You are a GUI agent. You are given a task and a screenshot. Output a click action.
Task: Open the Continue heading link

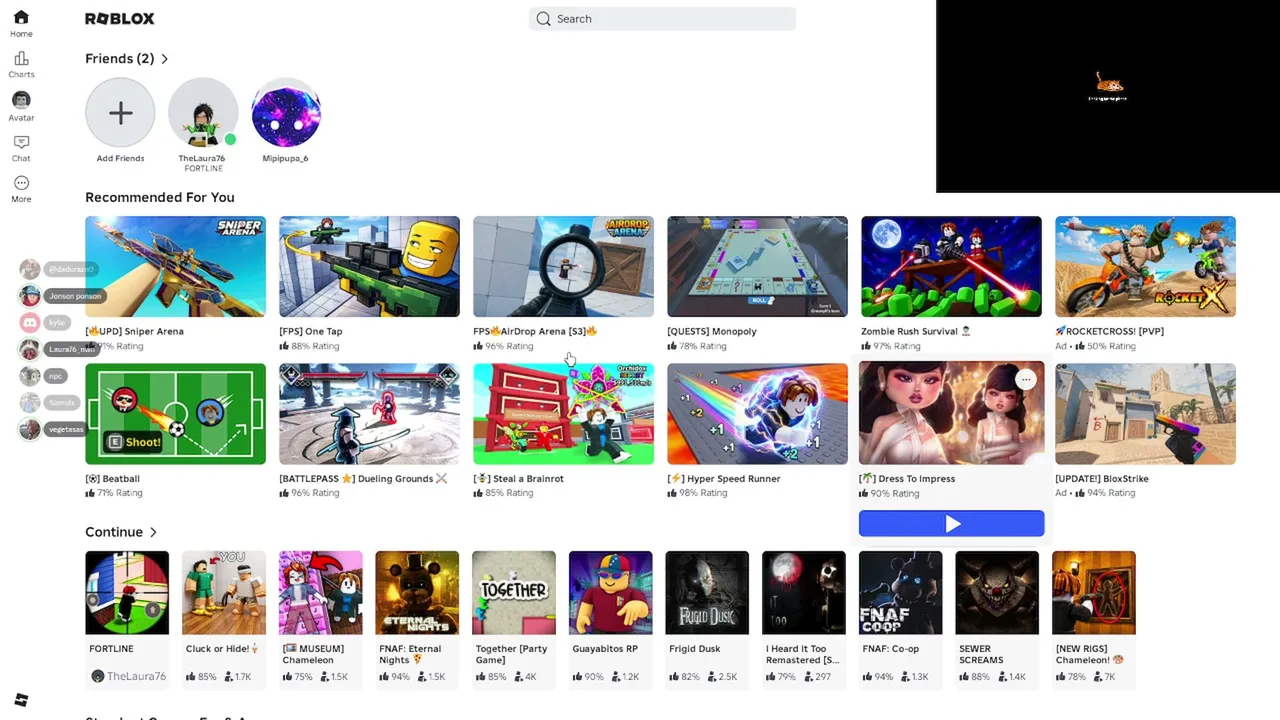pos(114,532)
